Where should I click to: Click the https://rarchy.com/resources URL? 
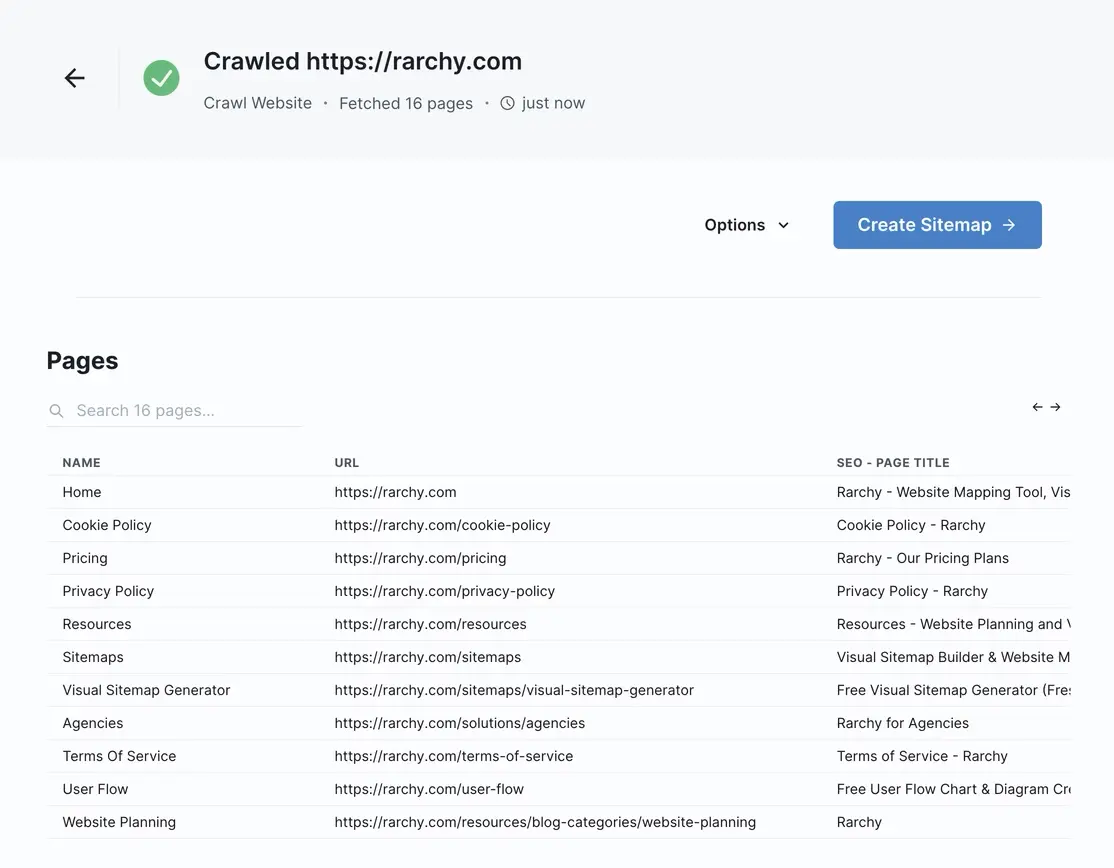(430, 623)
